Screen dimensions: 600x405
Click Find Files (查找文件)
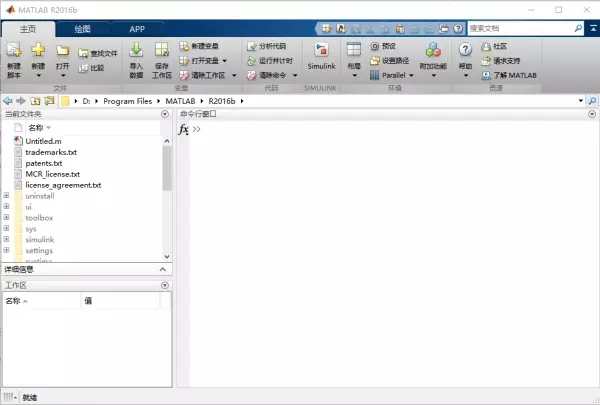98,53
